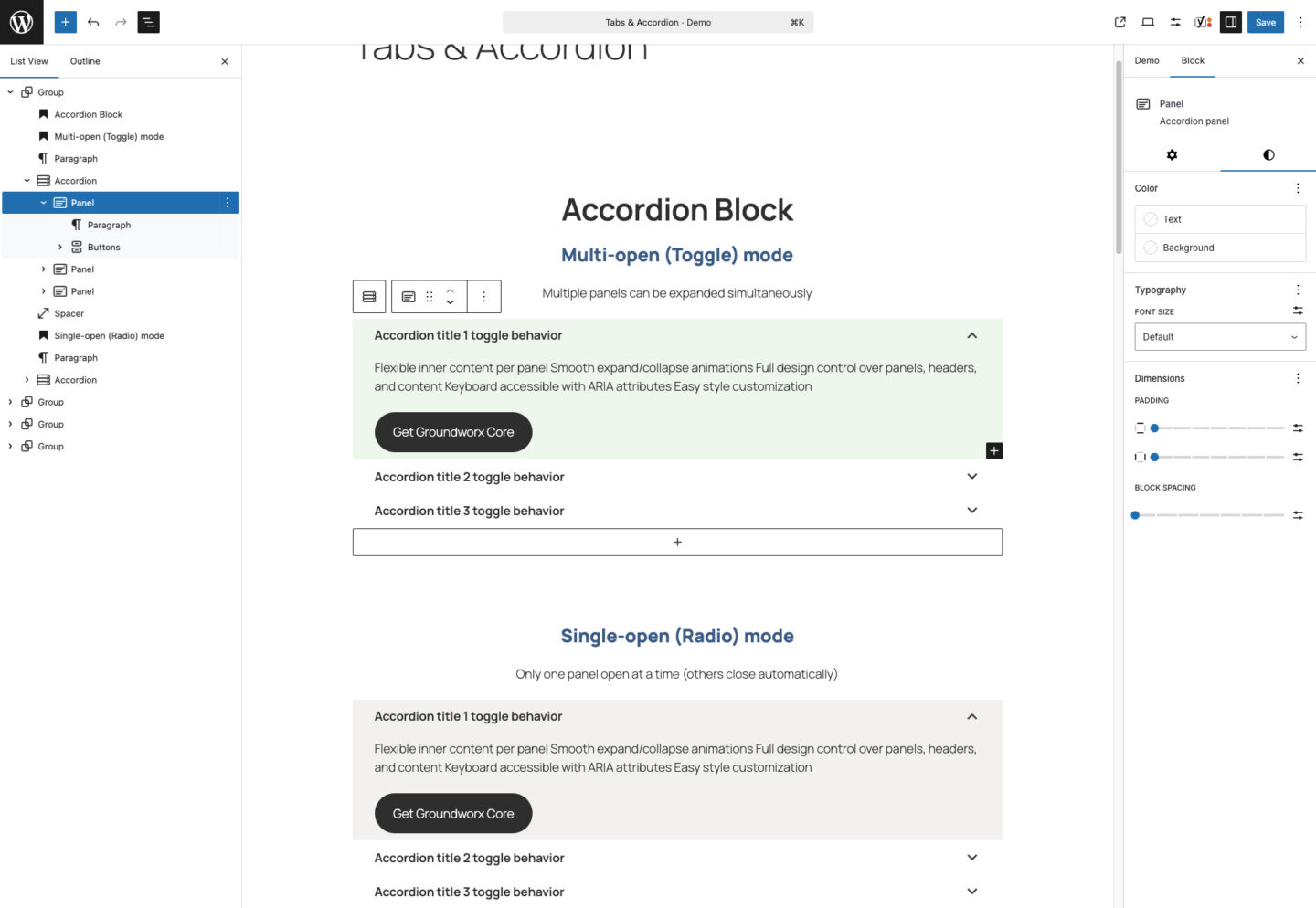The height and width of the screenshot is (908, 1316).
Task: Open the Accordion parent block selector icon
Action: point(368,296)
